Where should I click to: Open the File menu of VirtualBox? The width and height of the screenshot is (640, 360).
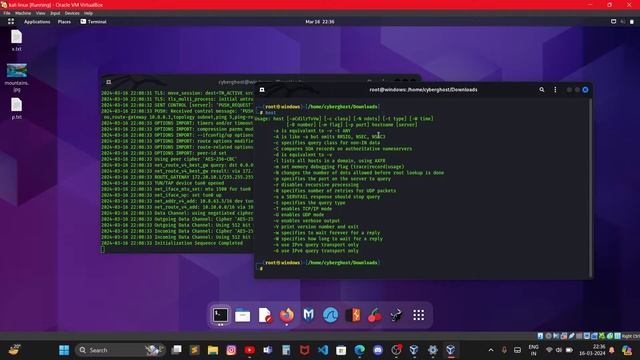click(x=7, y=13)
